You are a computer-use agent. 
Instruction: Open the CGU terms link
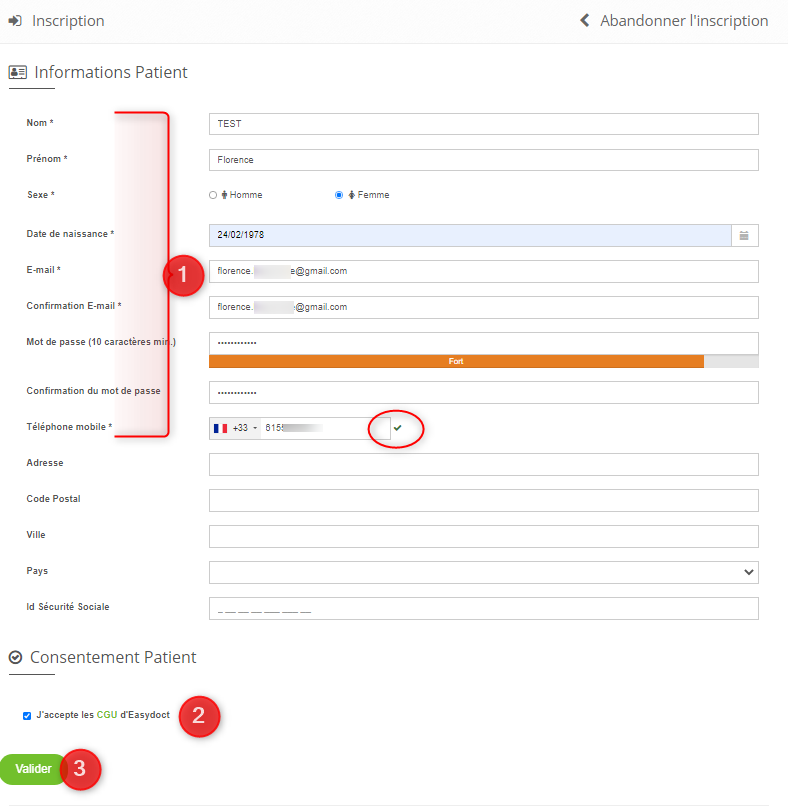tap(107, 716)
